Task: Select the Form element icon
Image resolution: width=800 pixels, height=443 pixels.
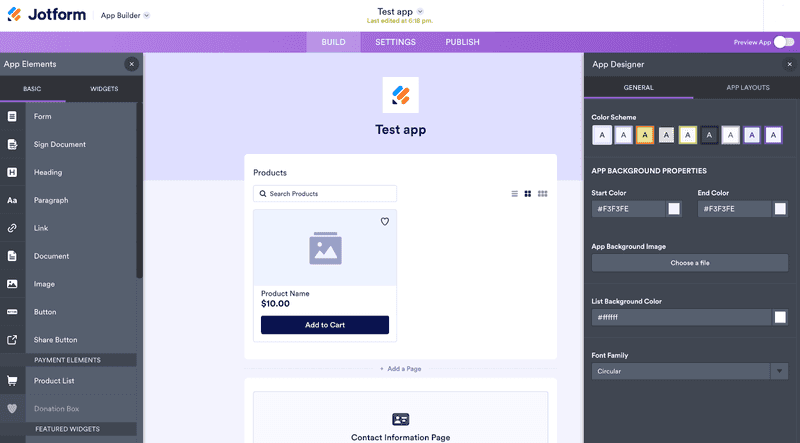Action: (x=12, y=116)
